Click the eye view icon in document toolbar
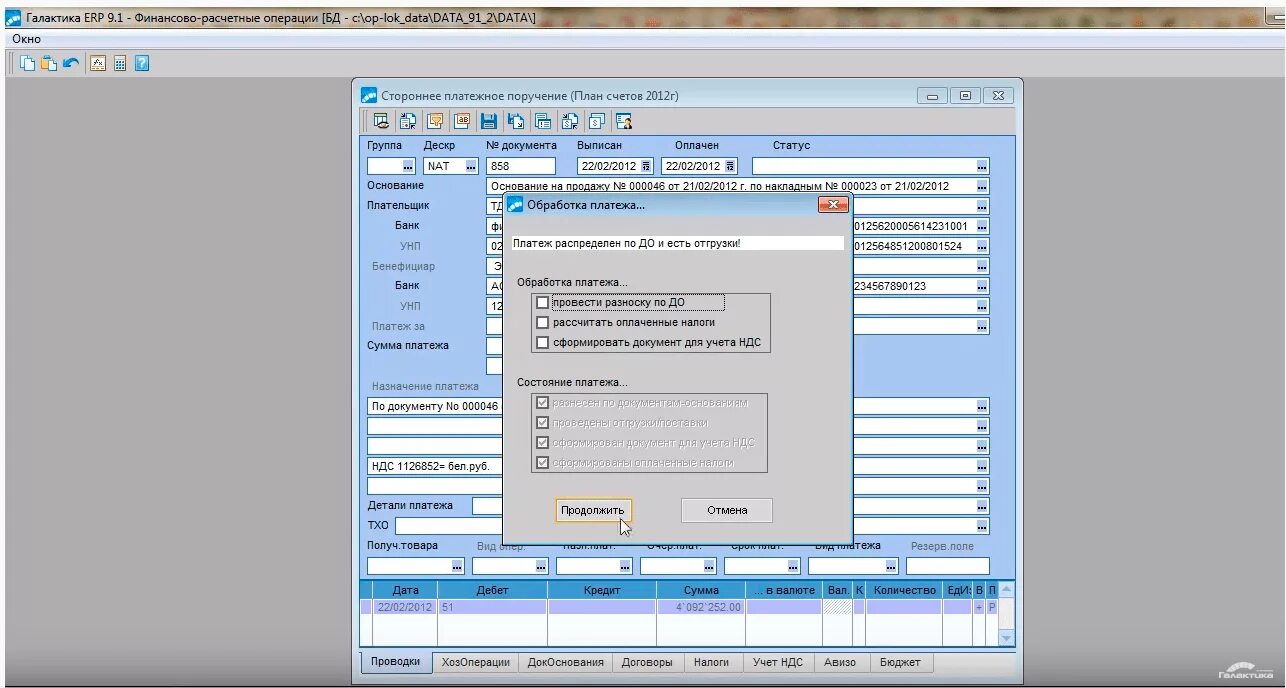Screen dimensions: 1286x688 point(381,122)
